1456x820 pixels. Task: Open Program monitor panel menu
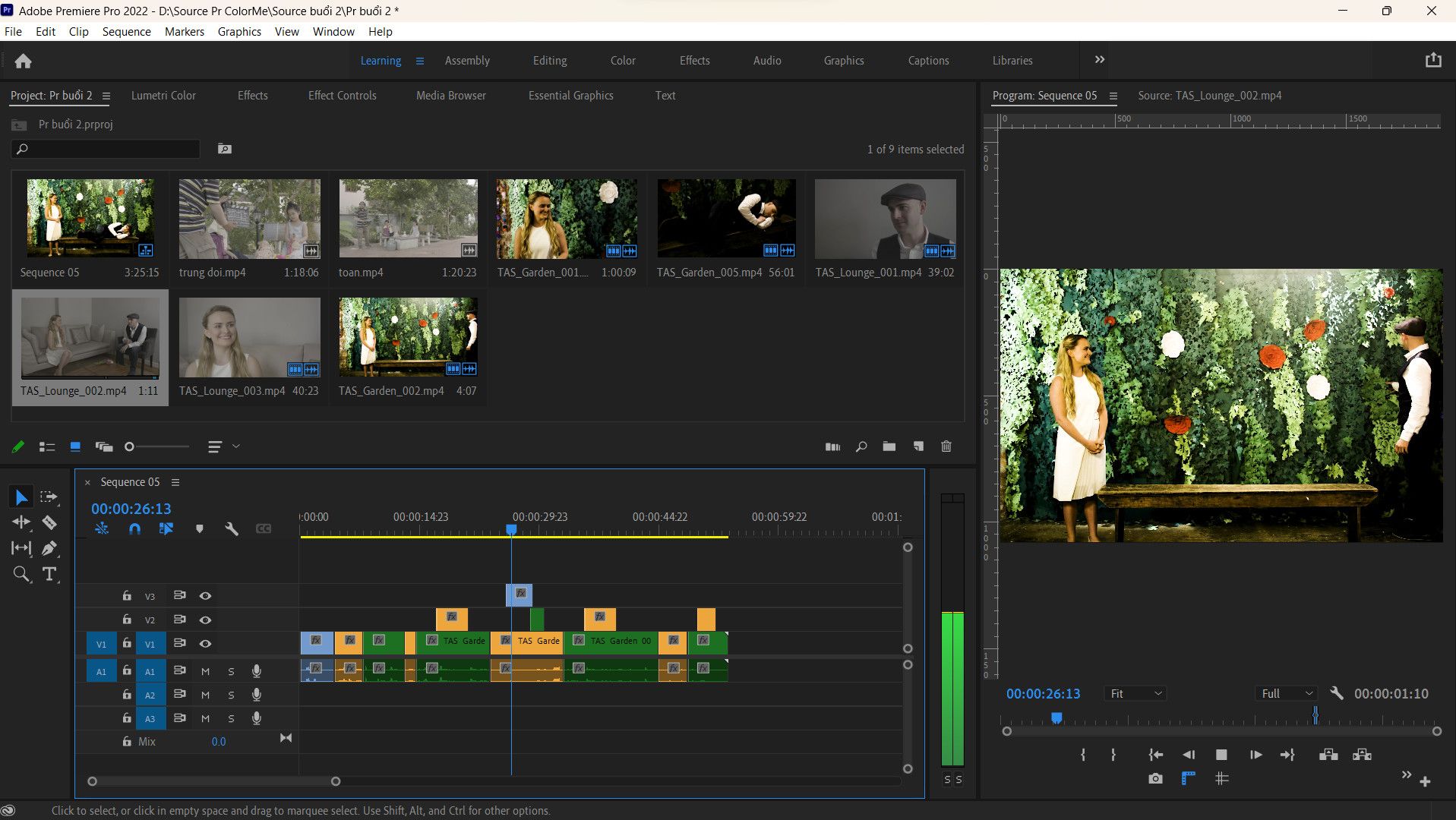[x=1113, y=96]
